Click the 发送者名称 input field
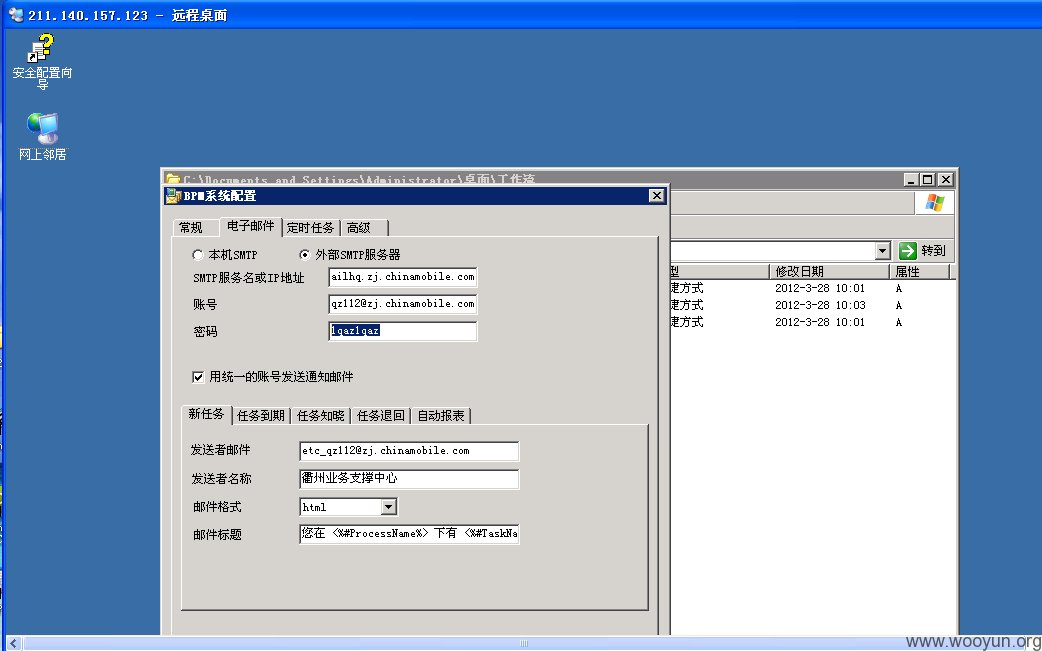Image resolution: width=1042 pixels, height=651 pixels. point(409,478)
